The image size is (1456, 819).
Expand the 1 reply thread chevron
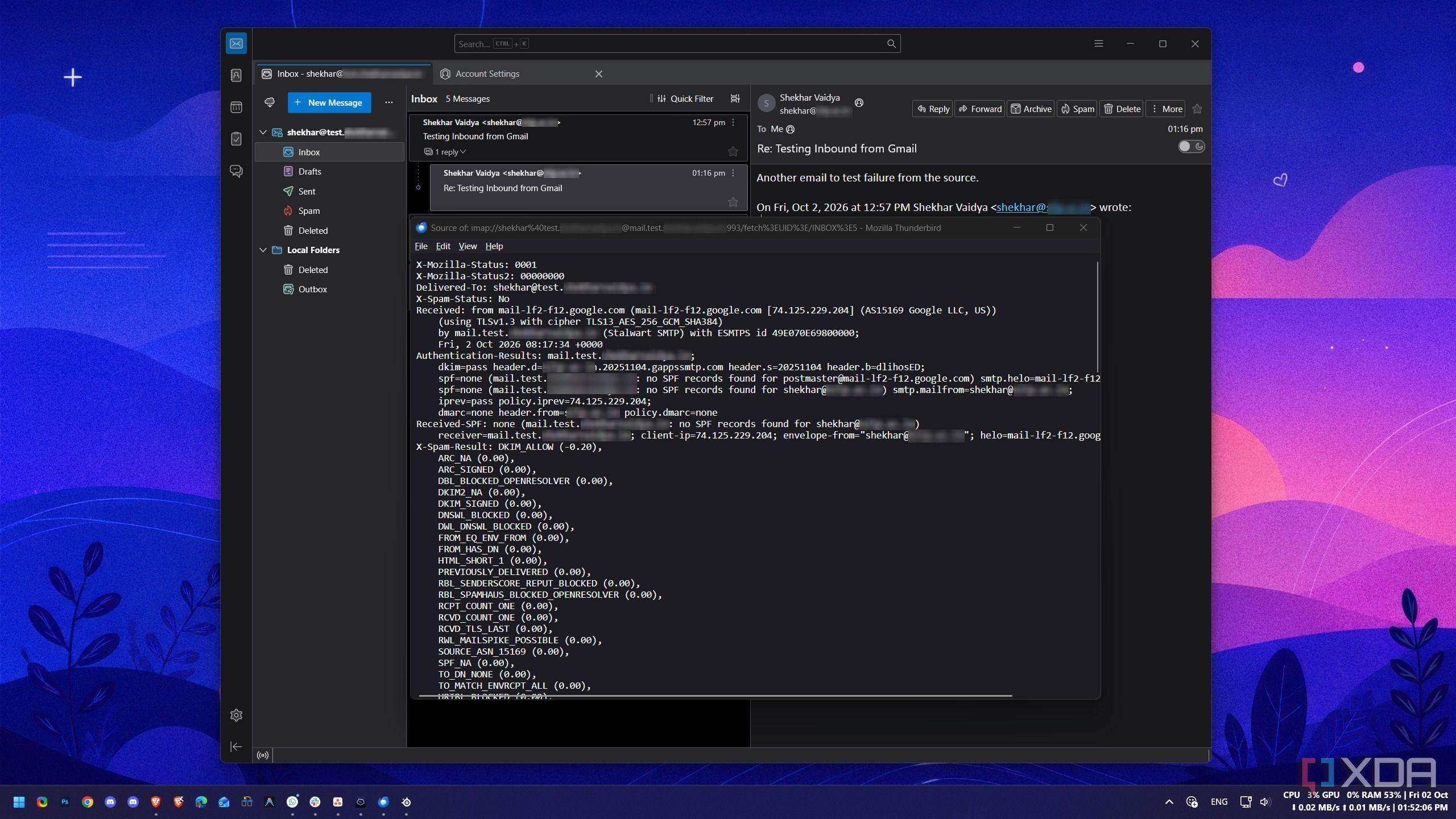point(463,152)
